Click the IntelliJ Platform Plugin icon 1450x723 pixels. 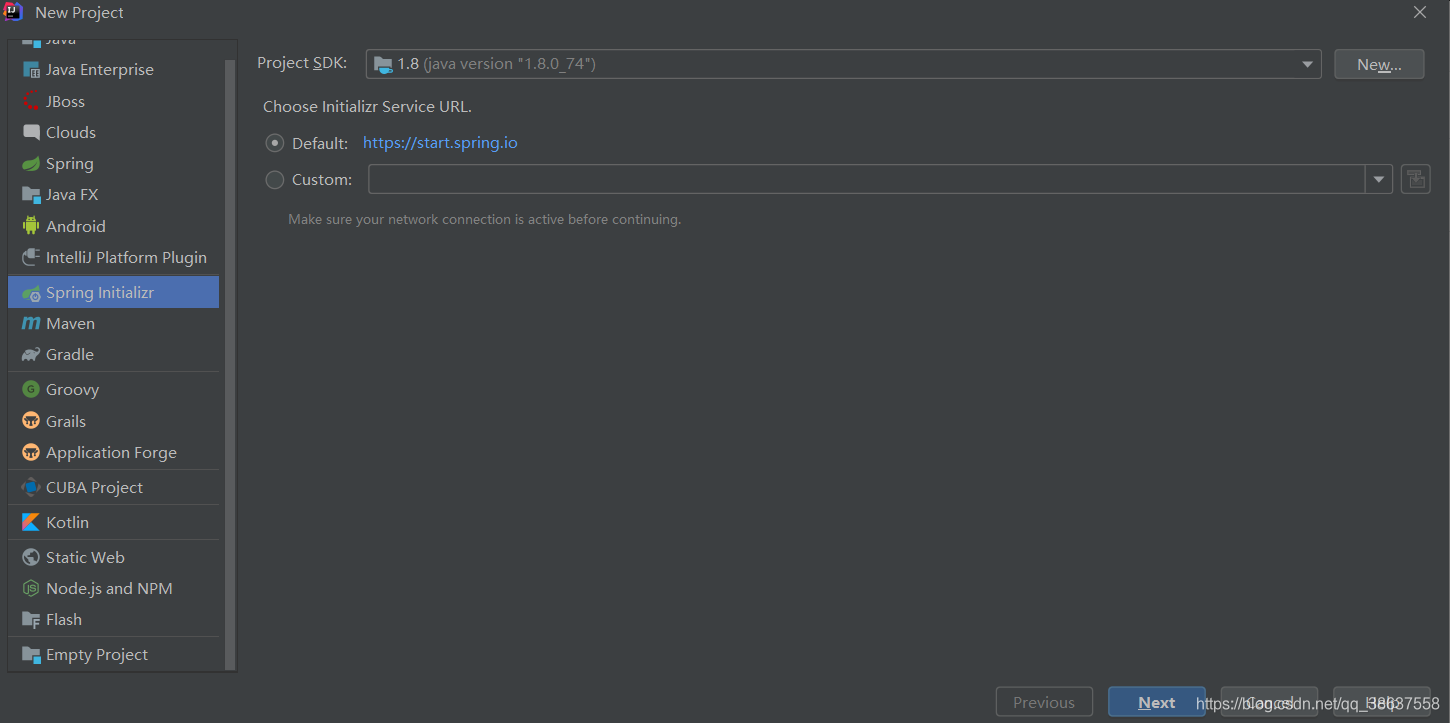(x=31, y=257)
